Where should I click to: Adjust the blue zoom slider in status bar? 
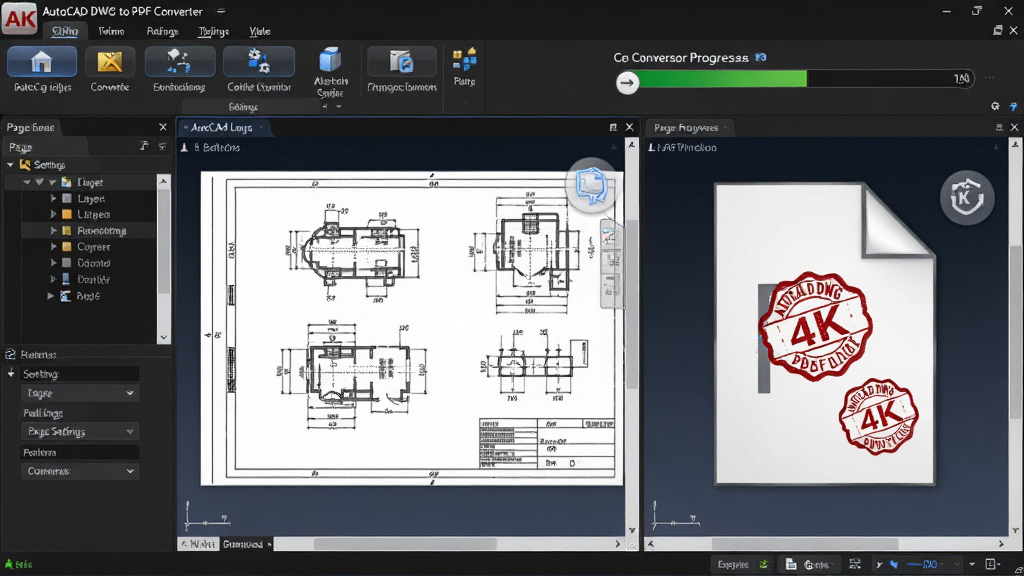point(923,564)
